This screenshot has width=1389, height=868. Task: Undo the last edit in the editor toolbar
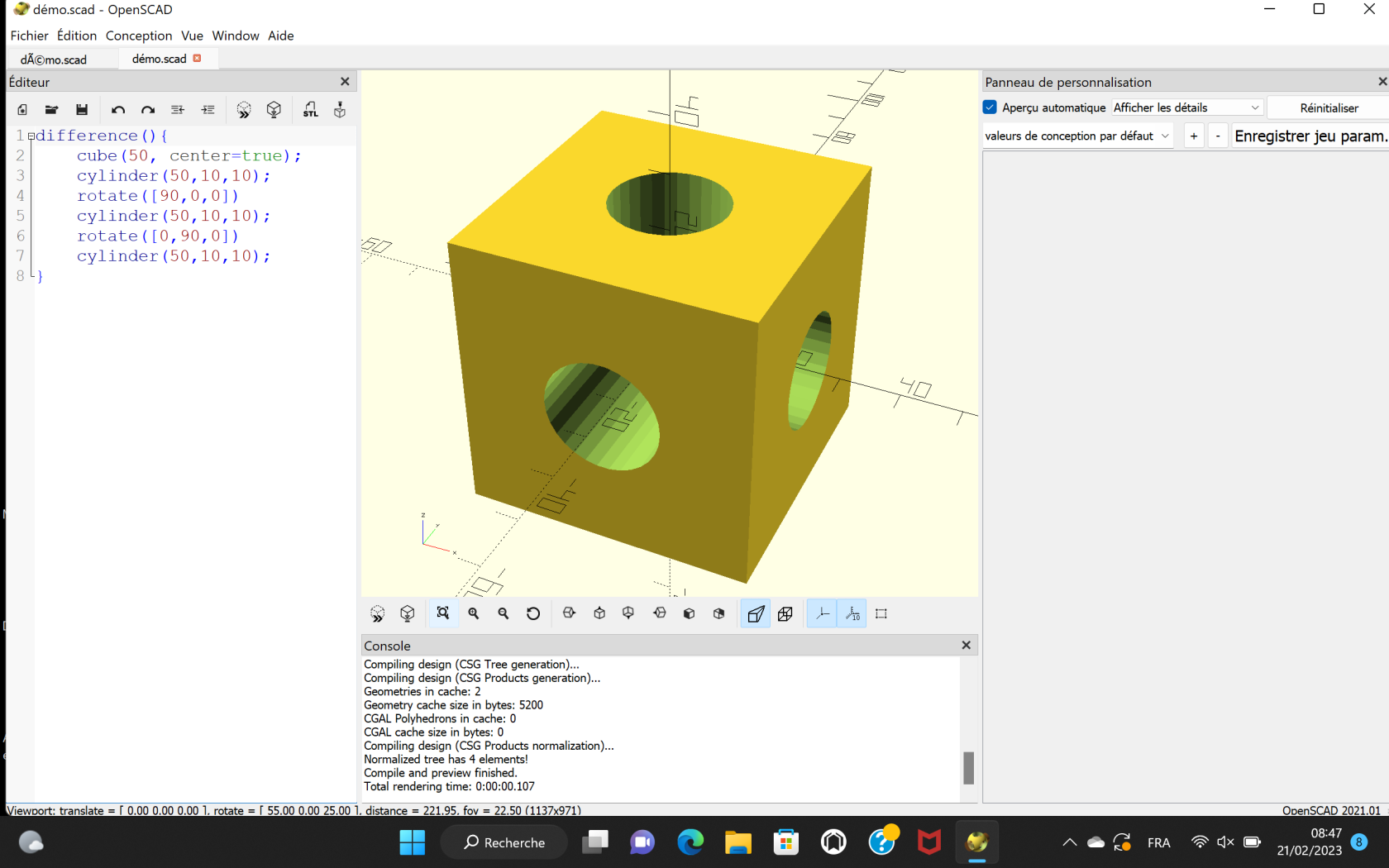click(118, 110)
